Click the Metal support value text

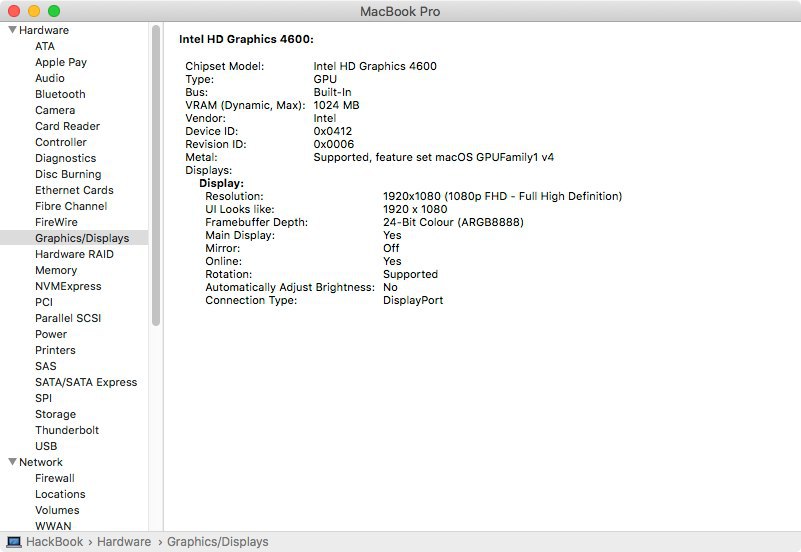tap(434, 157)
